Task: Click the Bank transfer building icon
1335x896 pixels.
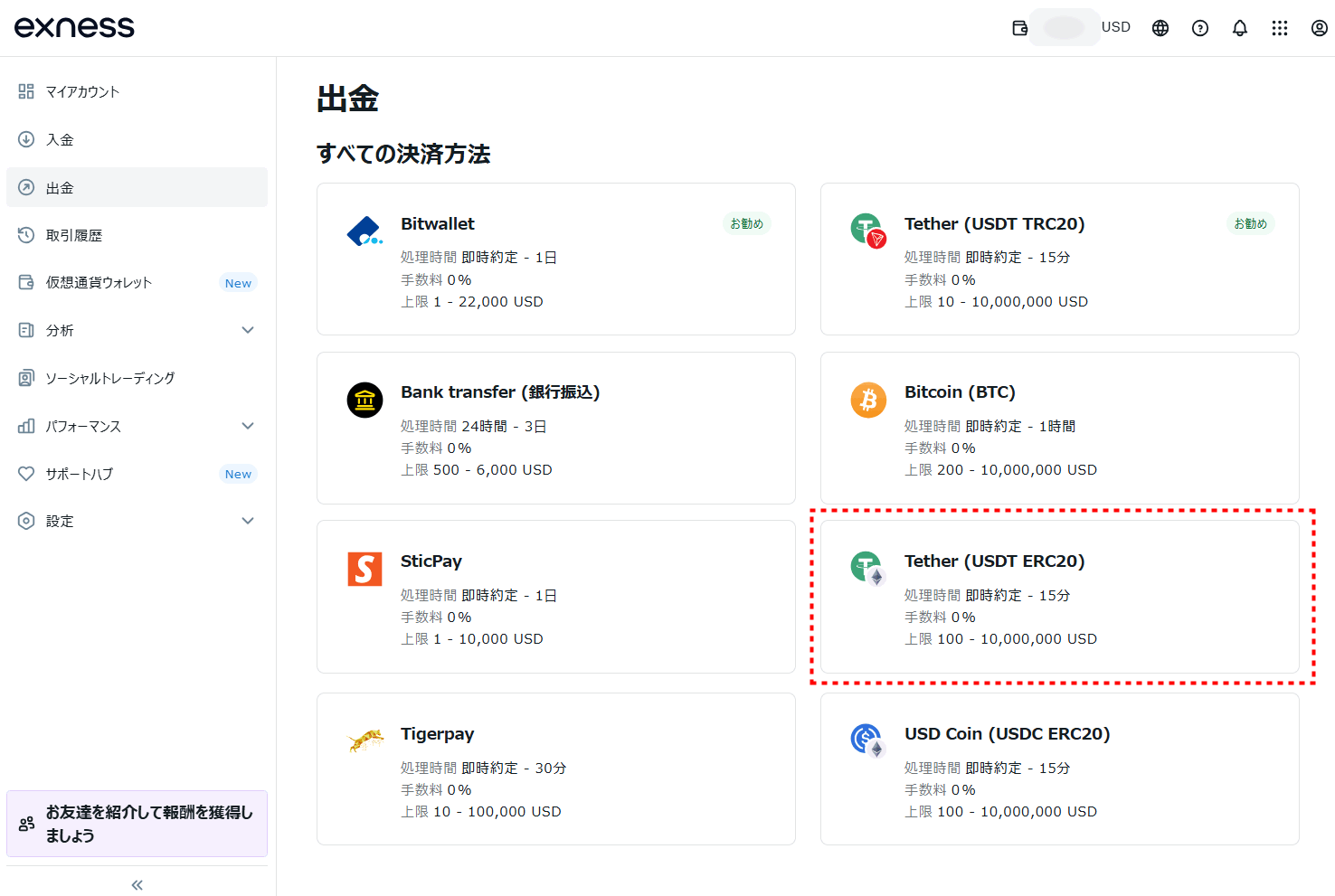Action: tap(365, 400)
